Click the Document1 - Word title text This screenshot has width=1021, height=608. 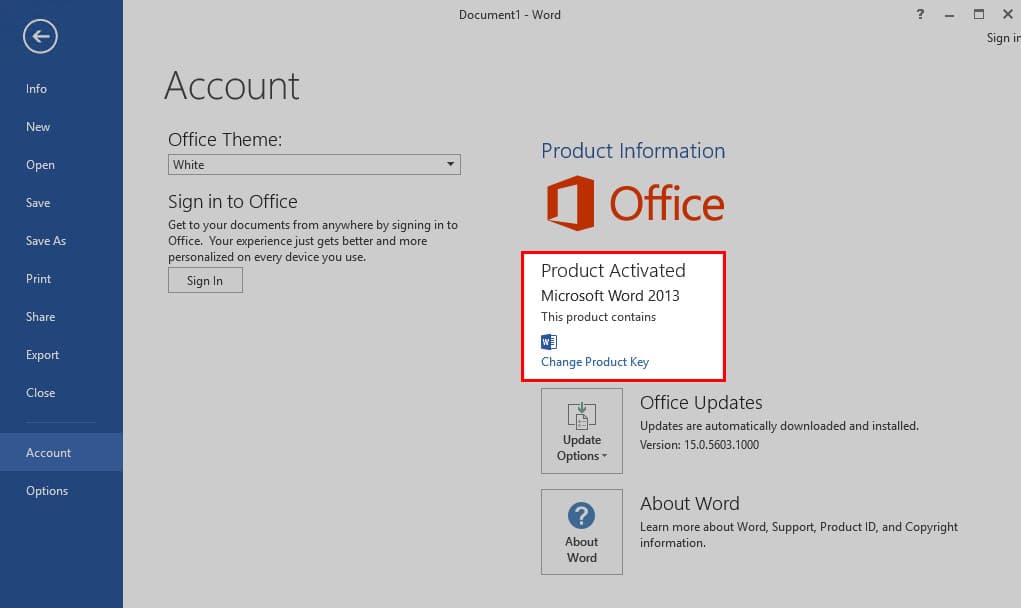tap(509, 14)
